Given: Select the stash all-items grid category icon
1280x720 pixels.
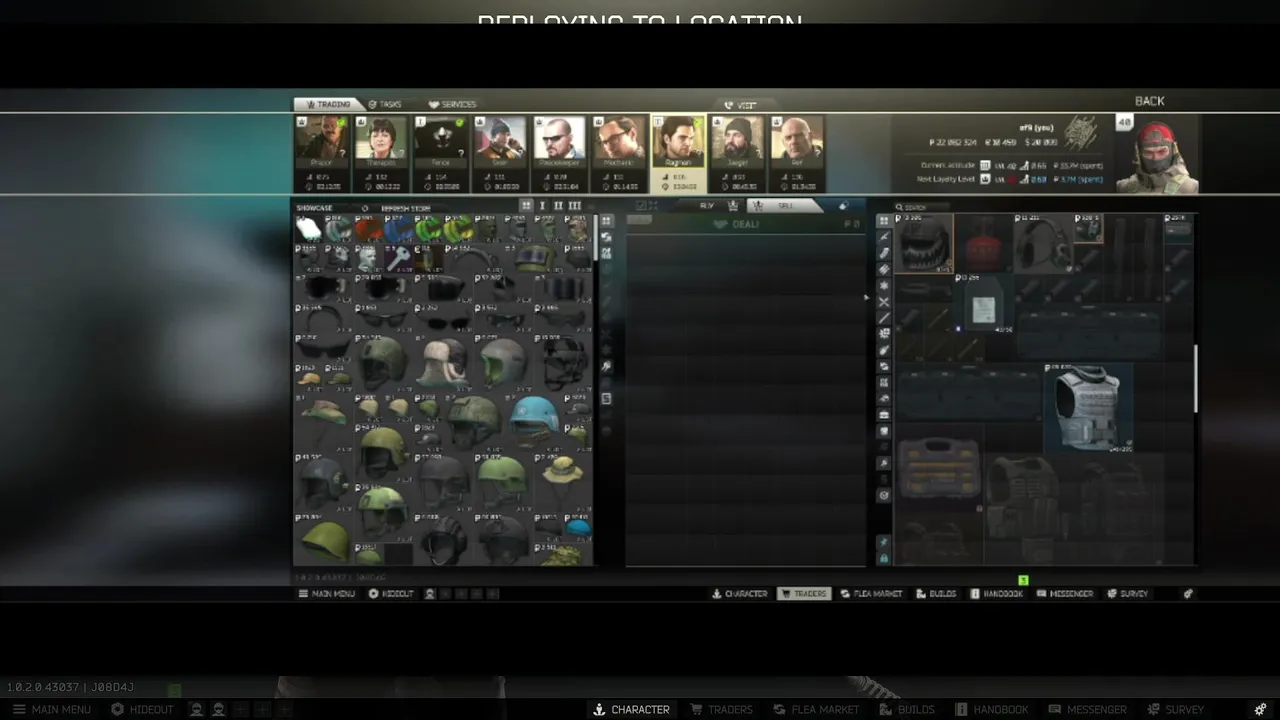Looking at the screenshot, I should coord(884,221).
